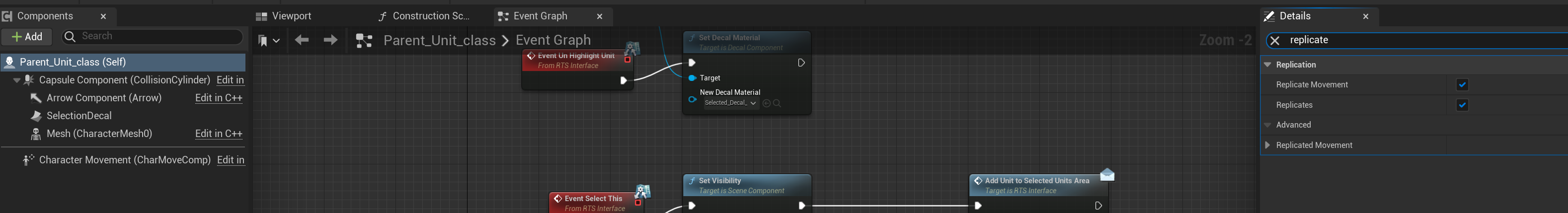The image size is (1568, 213).
Task: Click exec output pin of Set Decal Material
Action: coord(801,63)
